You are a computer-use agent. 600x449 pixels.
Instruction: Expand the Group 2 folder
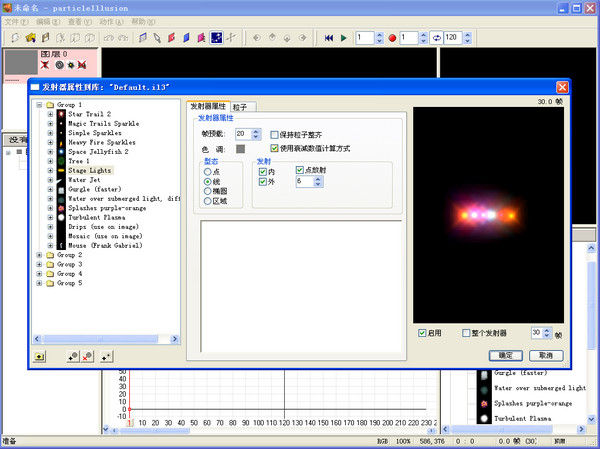(x=39, y=255)
